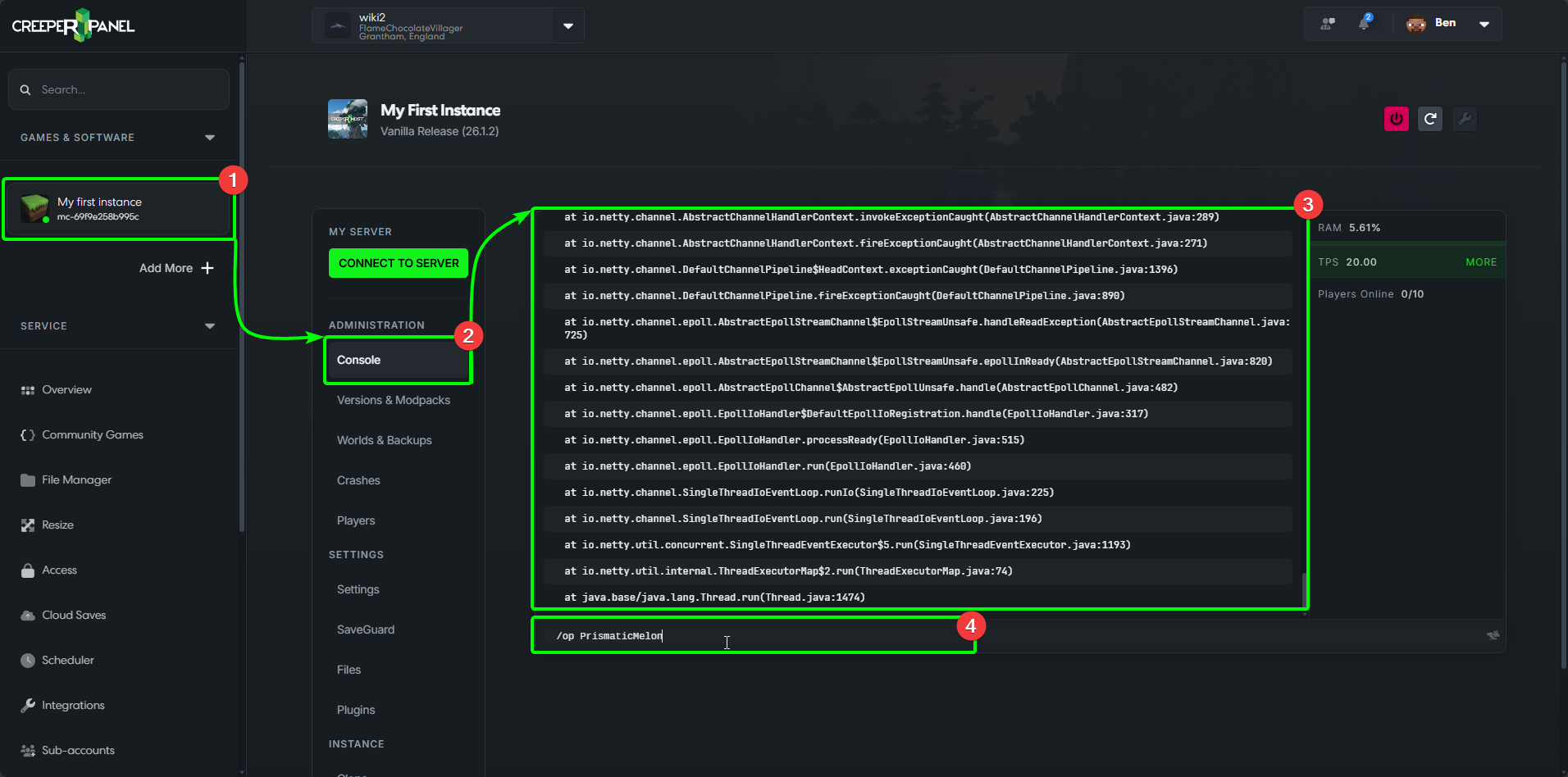Click the grass block instance icon
The width and height of the screenshot is (1568, 777).
click(x=34, y=208)
